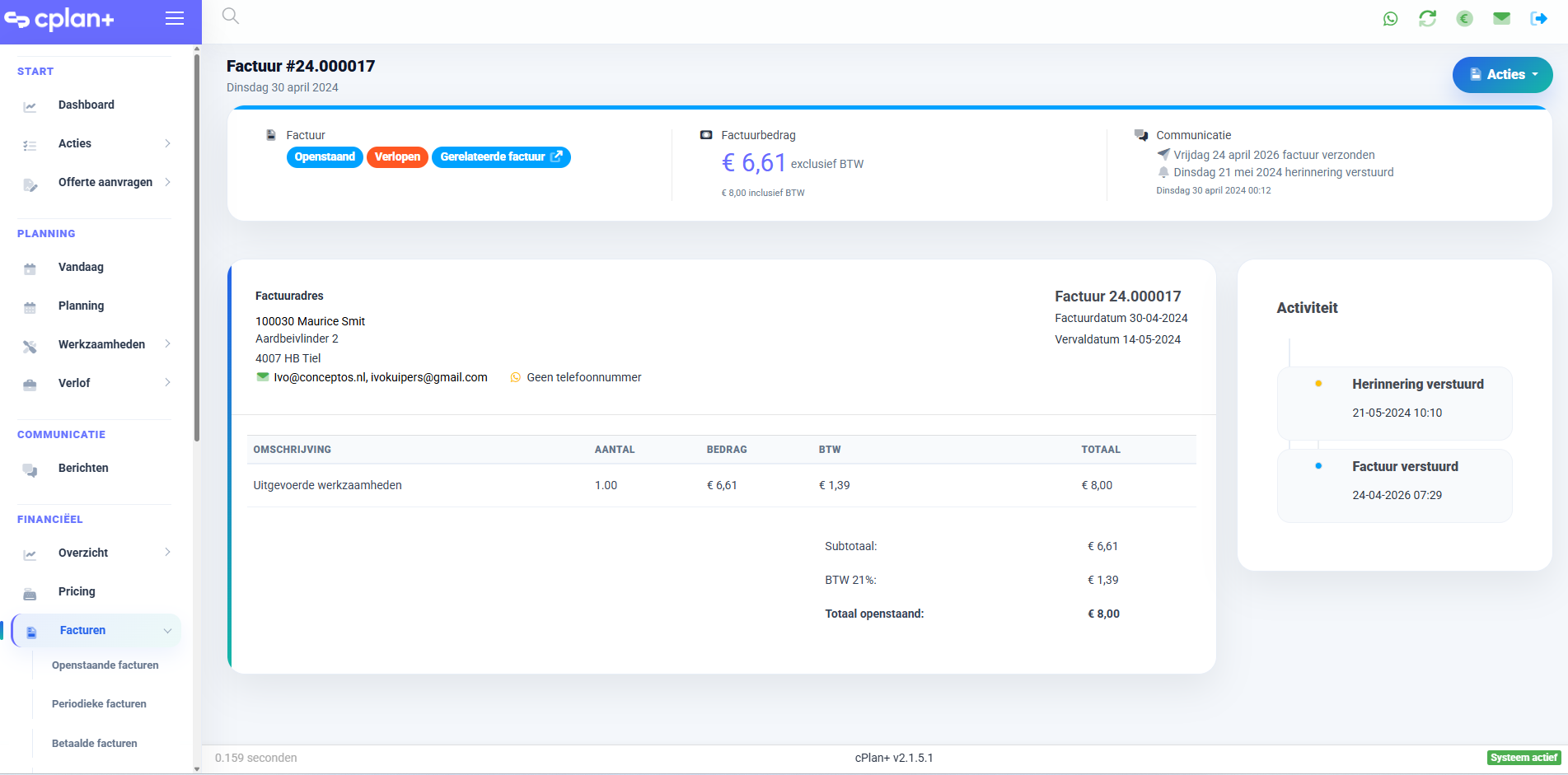This screenshot has height=775, width=1568.
Task: Click the euro coin icon
Action: pyautogui.click(x=1464, y=18)
